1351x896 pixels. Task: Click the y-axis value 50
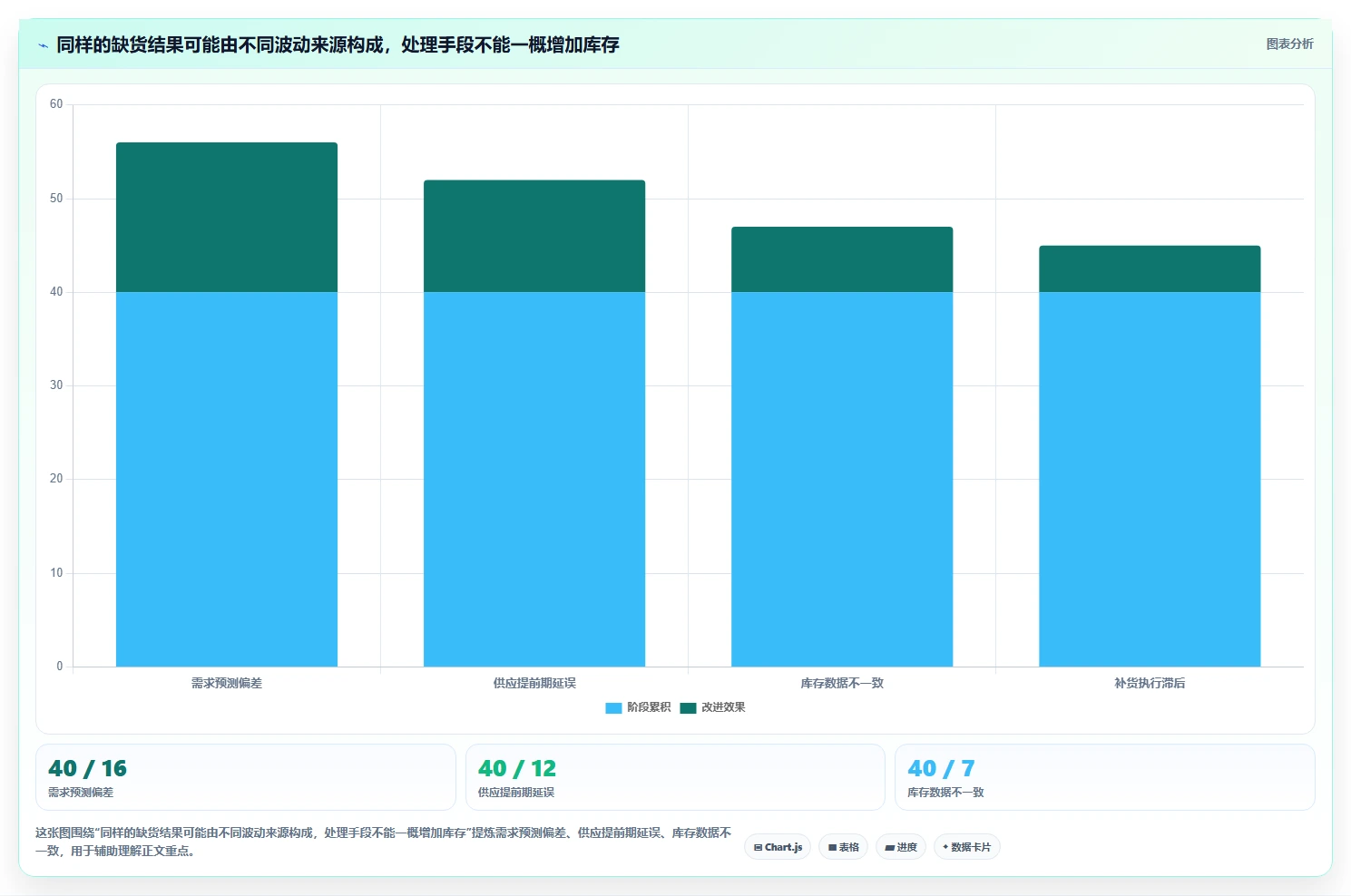(56, 199)
